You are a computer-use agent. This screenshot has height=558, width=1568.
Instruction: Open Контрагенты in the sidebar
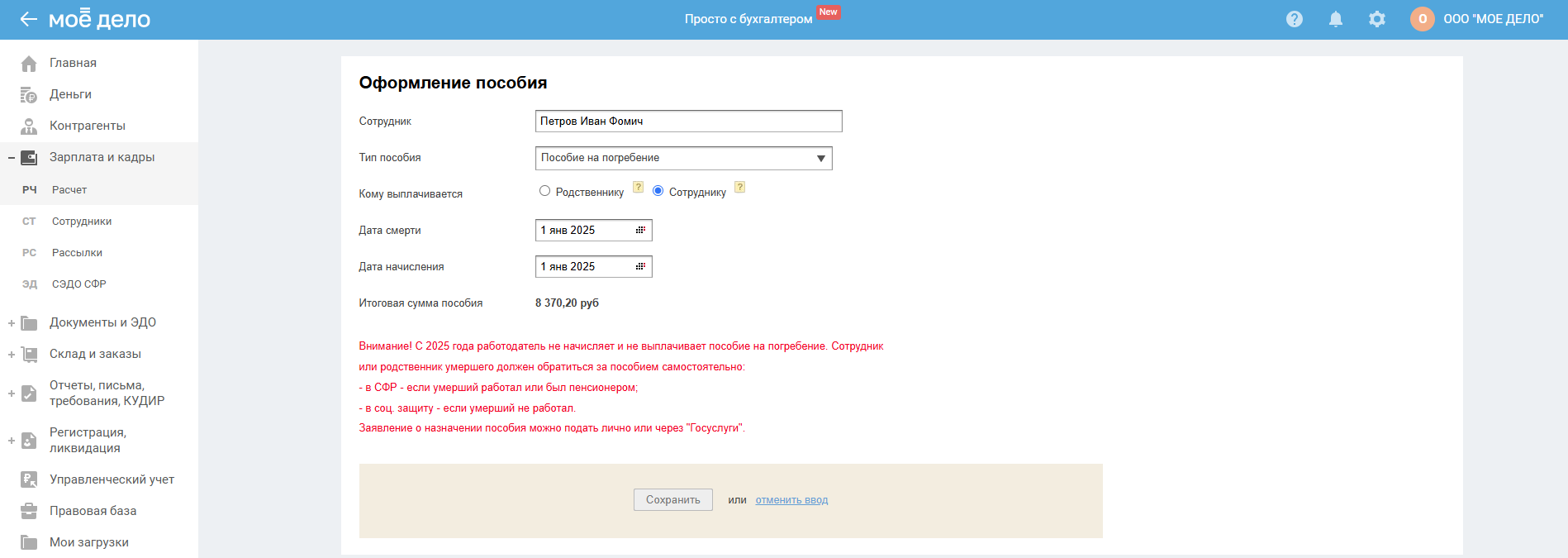[88, 126]
